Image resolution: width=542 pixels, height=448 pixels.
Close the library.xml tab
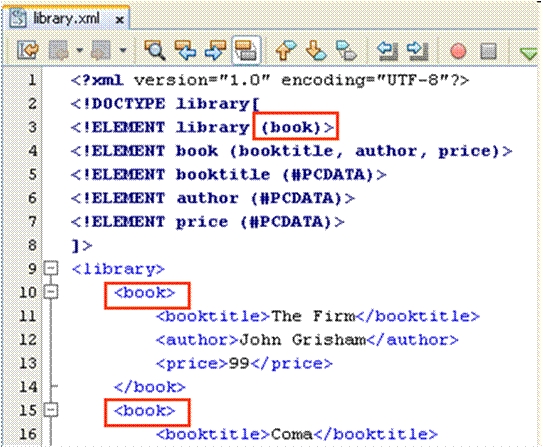(120, 20)
